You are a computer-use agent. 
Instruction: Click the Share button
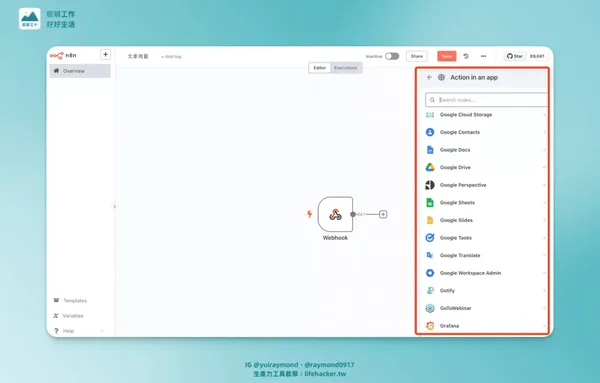417,56
